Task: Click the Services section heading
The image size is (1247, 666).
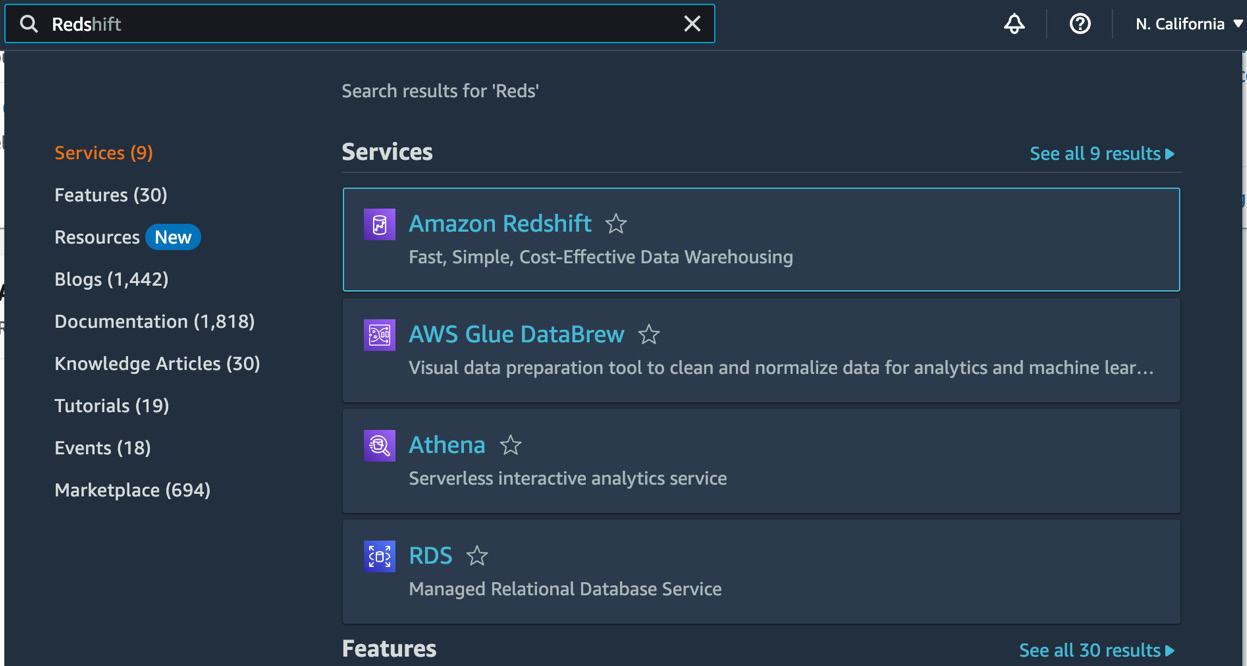Action: (x=387, y=152)
